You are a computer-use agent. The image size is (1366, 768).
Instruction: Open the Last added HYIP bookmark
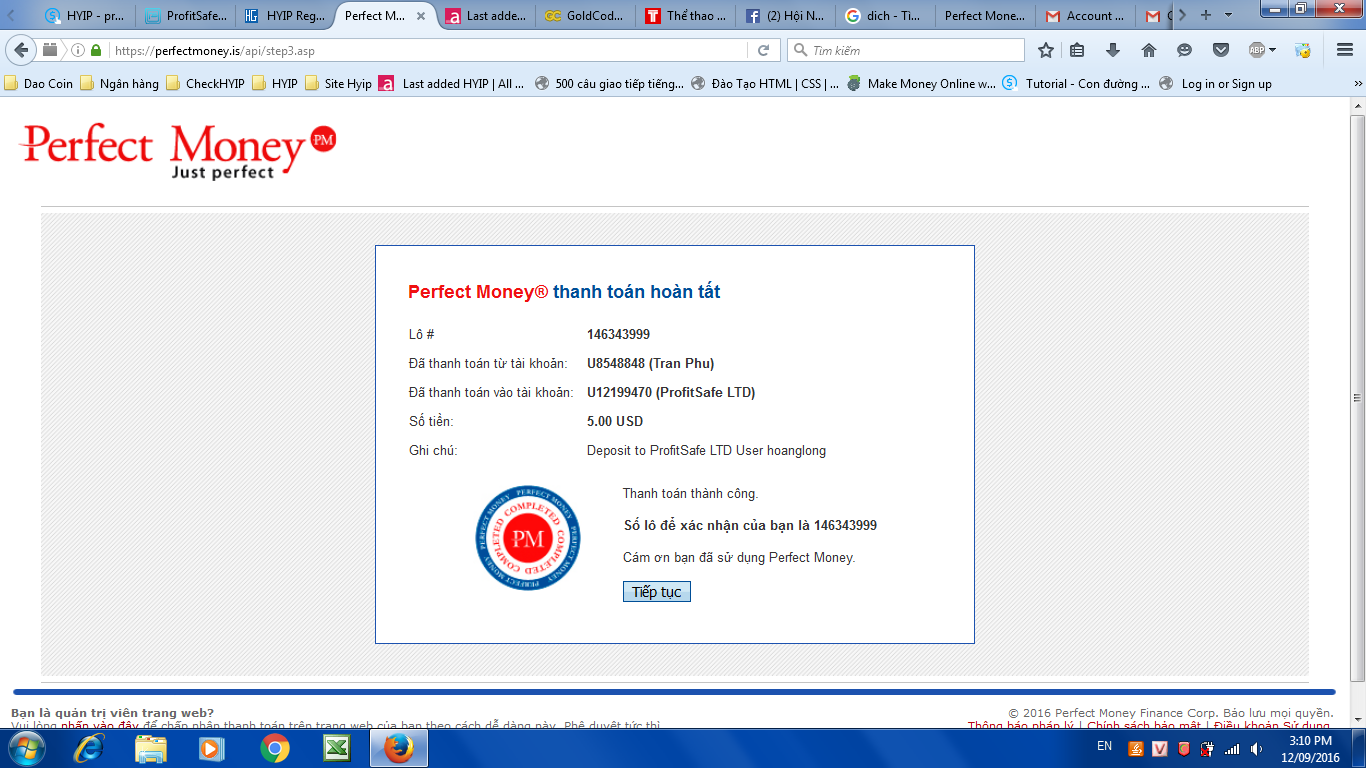pos(452,84)
